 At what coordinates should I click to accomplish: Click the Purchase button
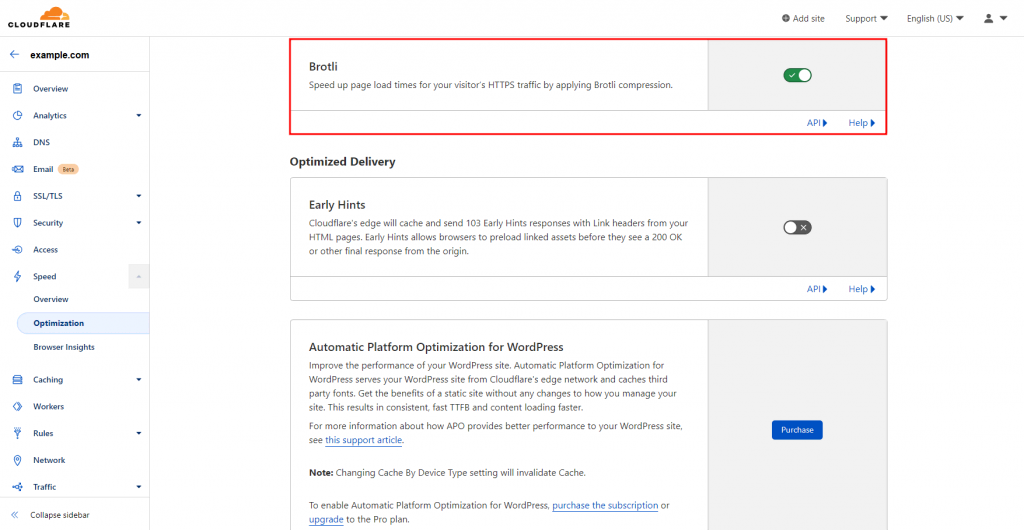point(797,430)
